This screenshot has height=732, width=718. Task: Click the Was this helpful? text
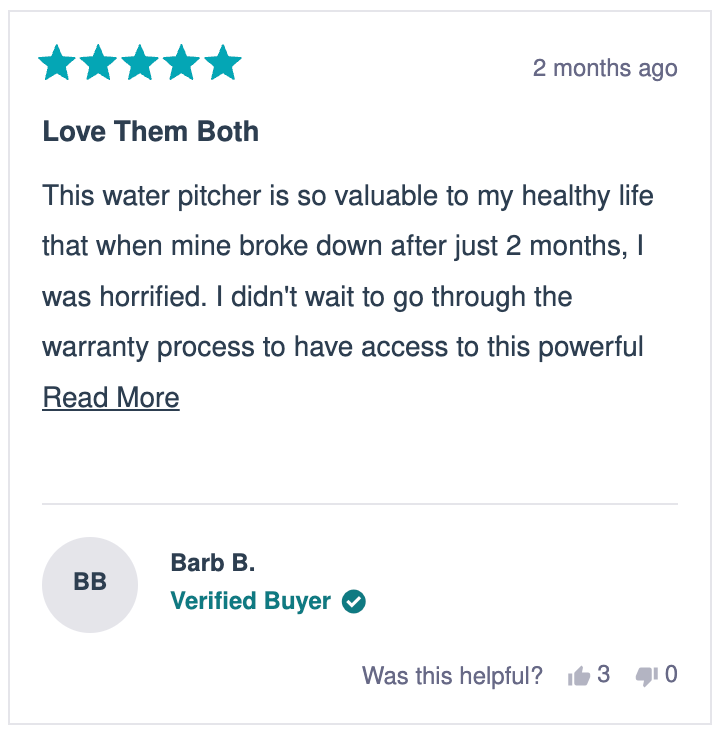tap(452, 676)
